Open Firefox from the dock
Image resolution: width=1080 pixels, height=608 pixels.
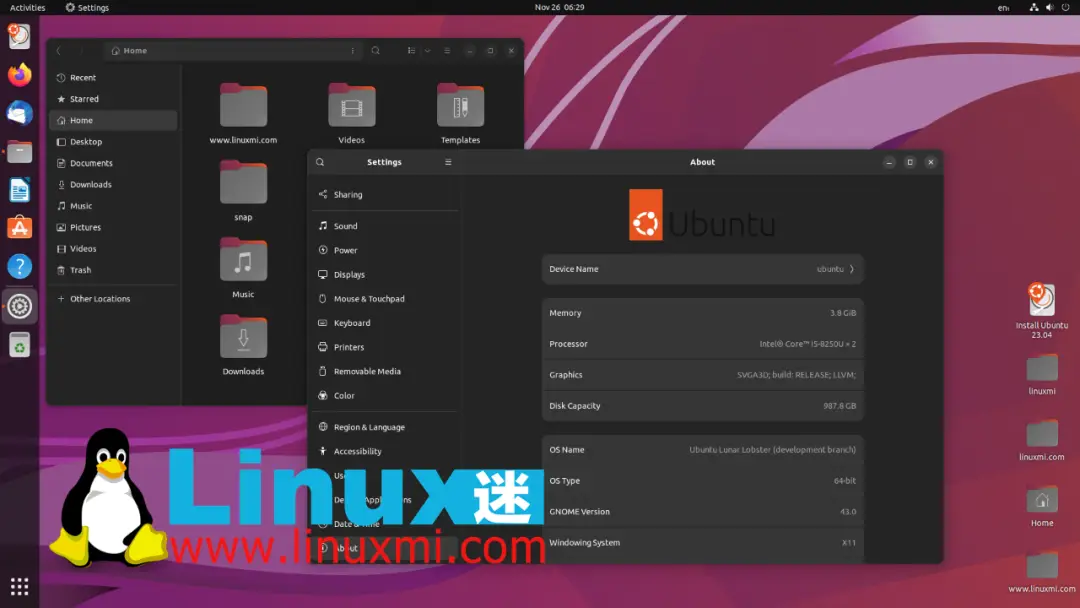(19, 74)
